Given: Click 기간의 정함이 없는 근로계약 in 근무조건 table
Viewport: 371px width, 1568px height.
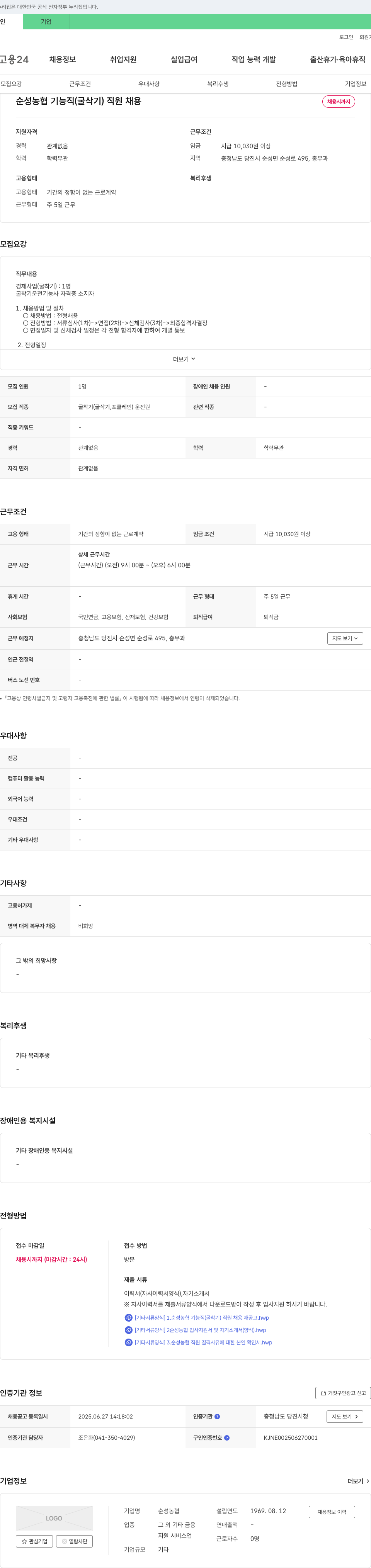Looking at the screenshot, I should click(111, 534).
